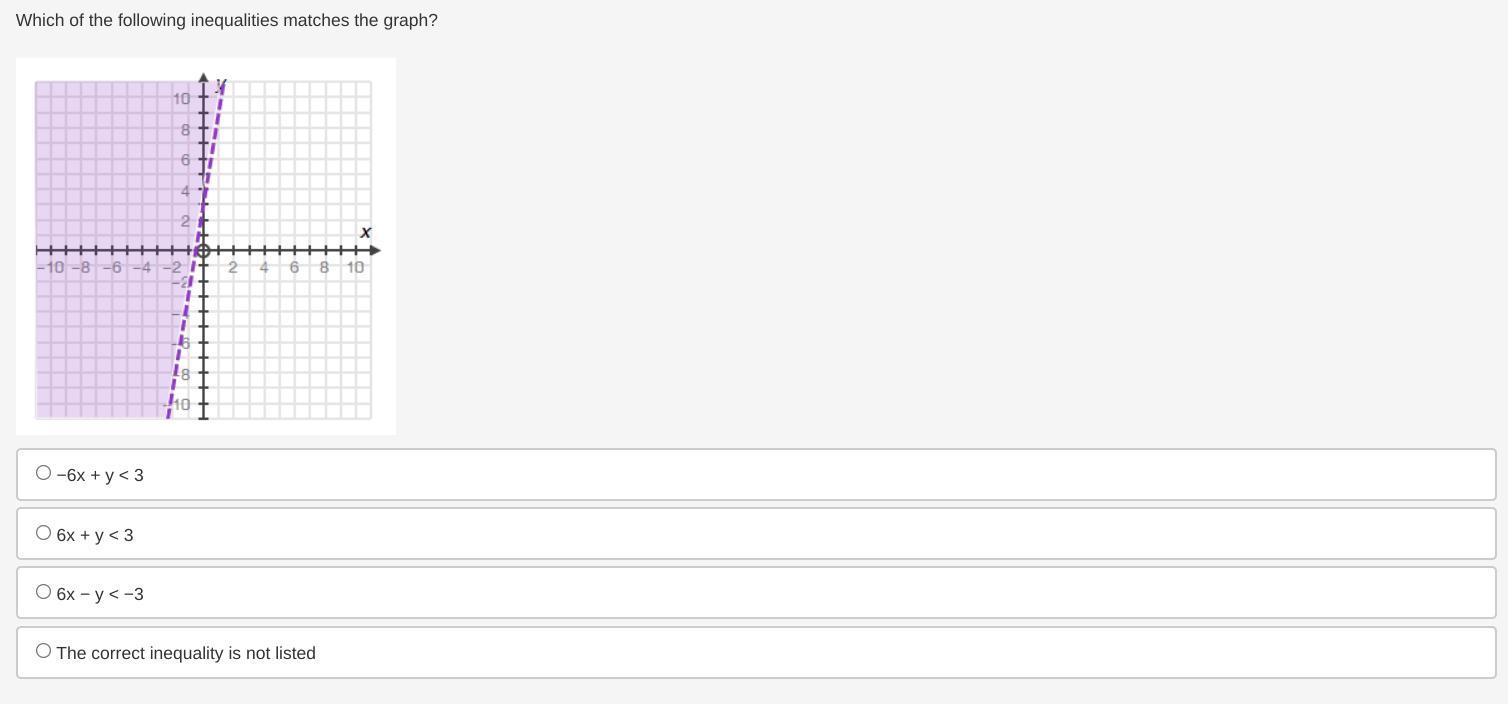Click the x axis label on the graph
This screenshot has height=704, width=1508.
pyautogui.click(x=365, y=232)
